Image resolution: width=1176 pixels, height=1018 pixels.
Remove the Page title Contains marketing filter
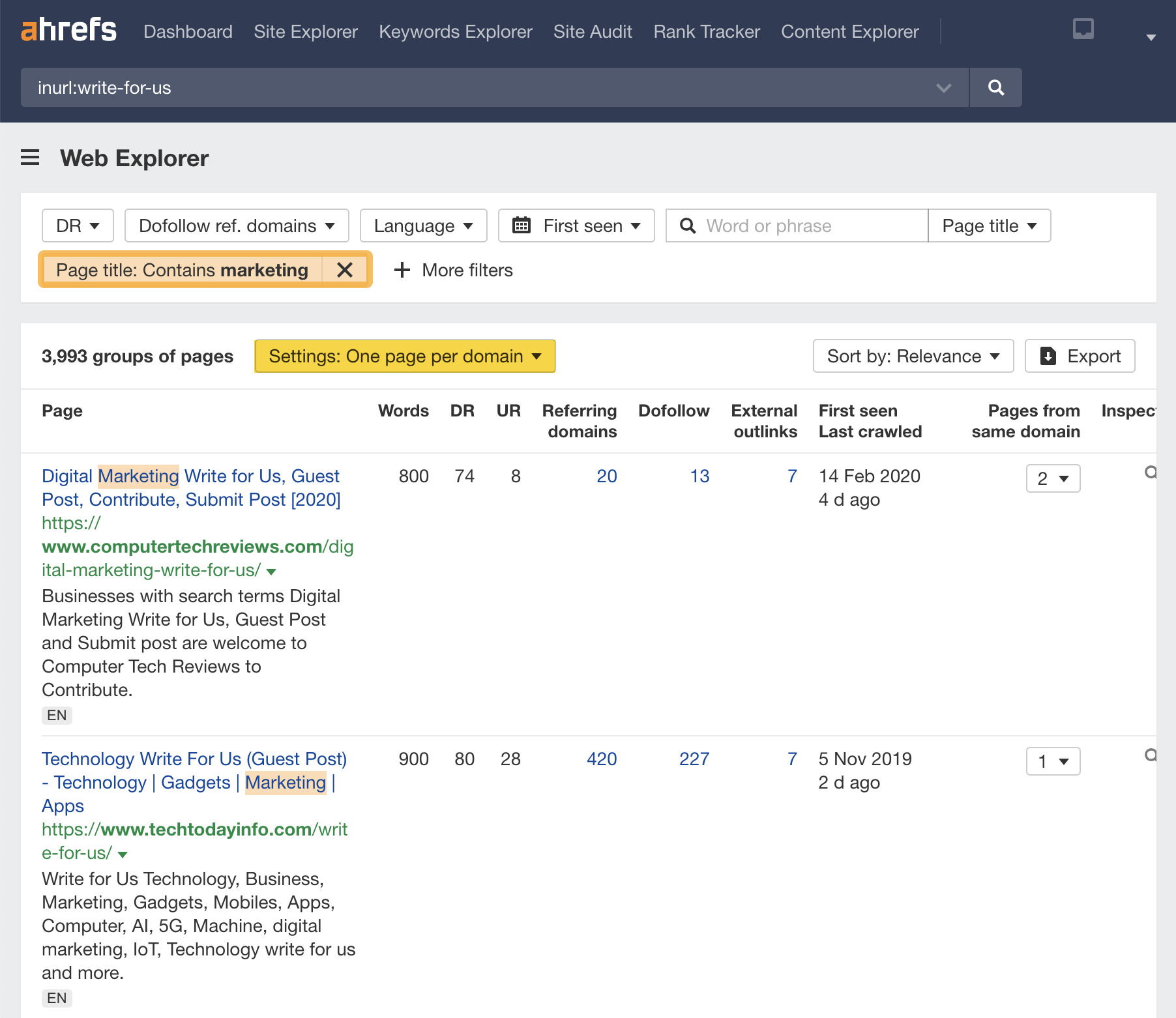(345, 269)
